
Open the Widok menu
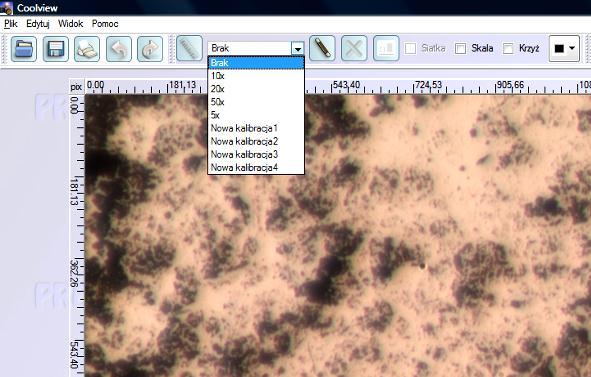(70, 24)
